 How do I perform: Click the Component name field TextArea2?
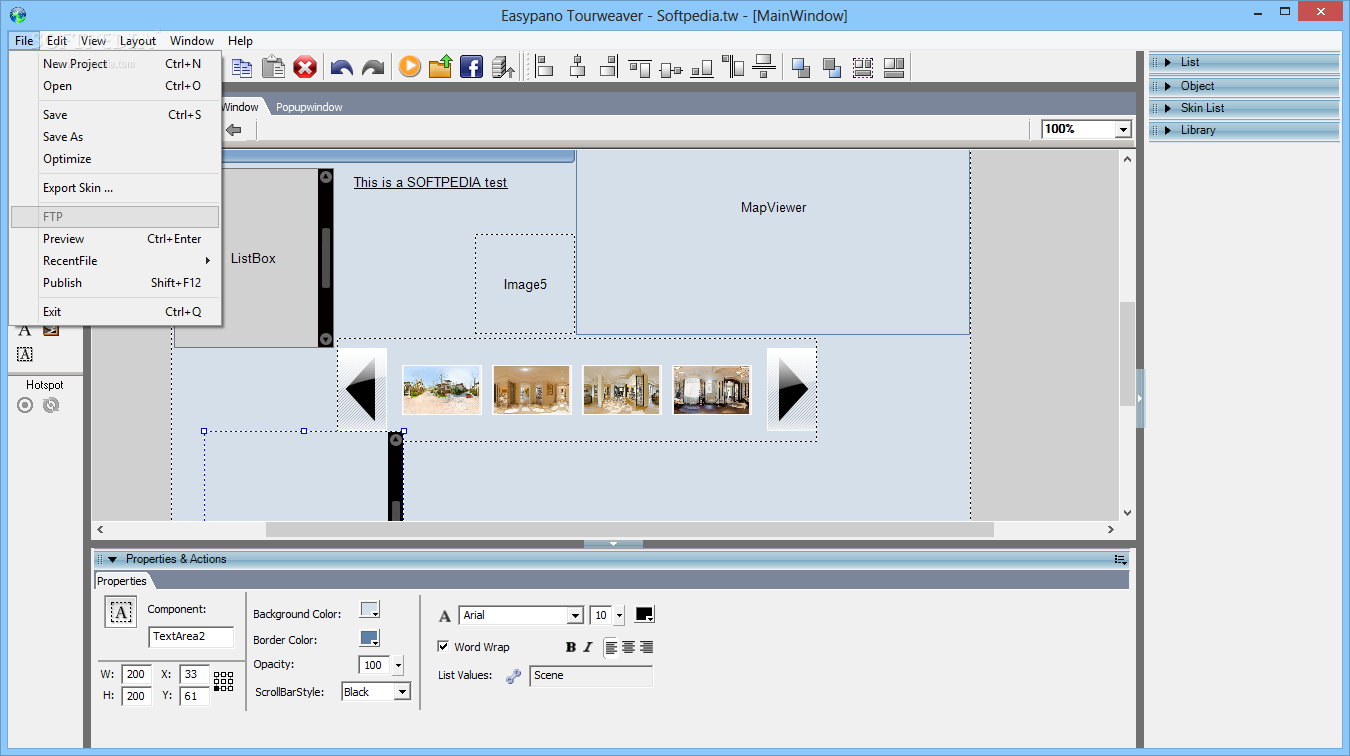point(191,637)
